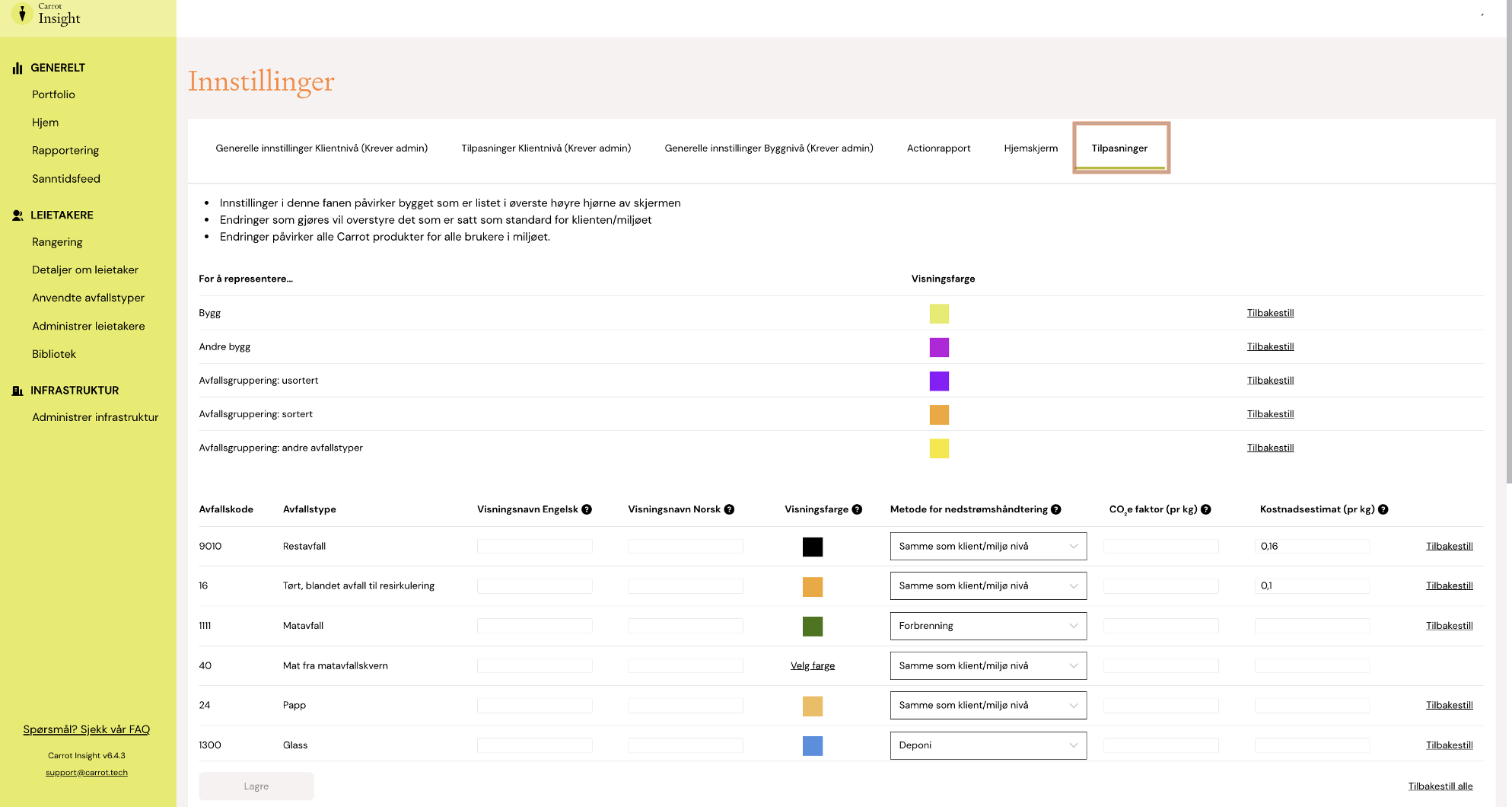Click help icon next to Visningsnavn Norsk
The height and width of the screenshot is (807, 1512).
[x=729, y=509]
